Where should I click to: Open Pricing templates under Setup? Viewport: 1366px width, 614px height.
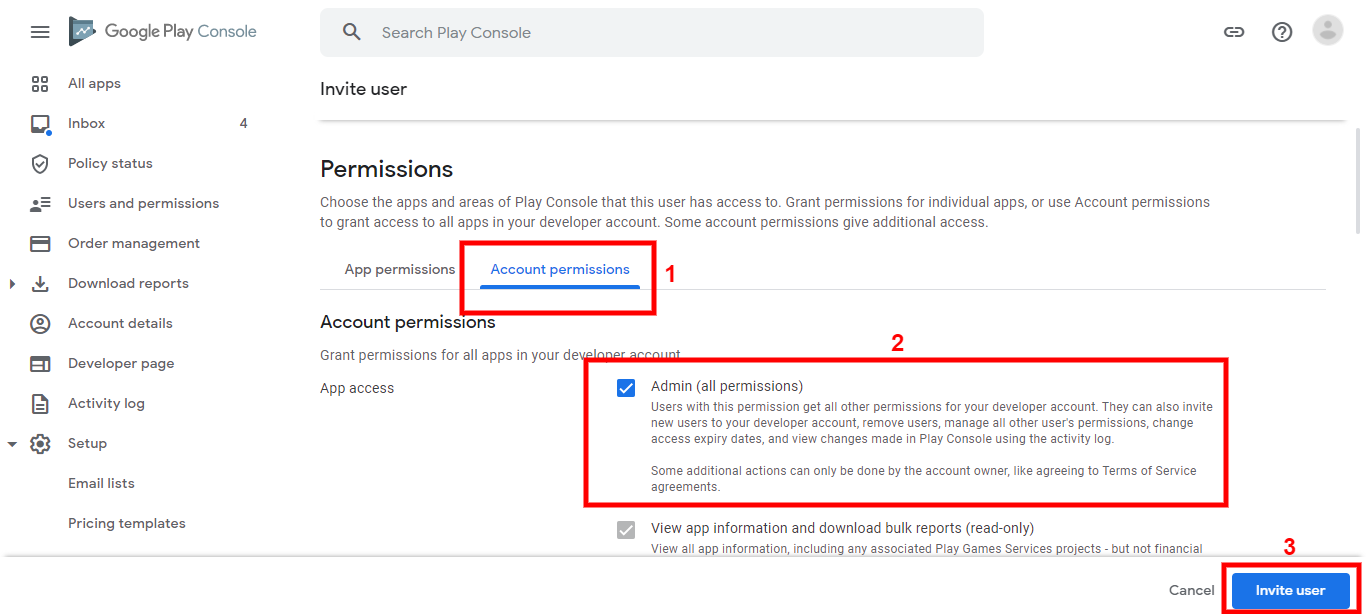point(127,524)
